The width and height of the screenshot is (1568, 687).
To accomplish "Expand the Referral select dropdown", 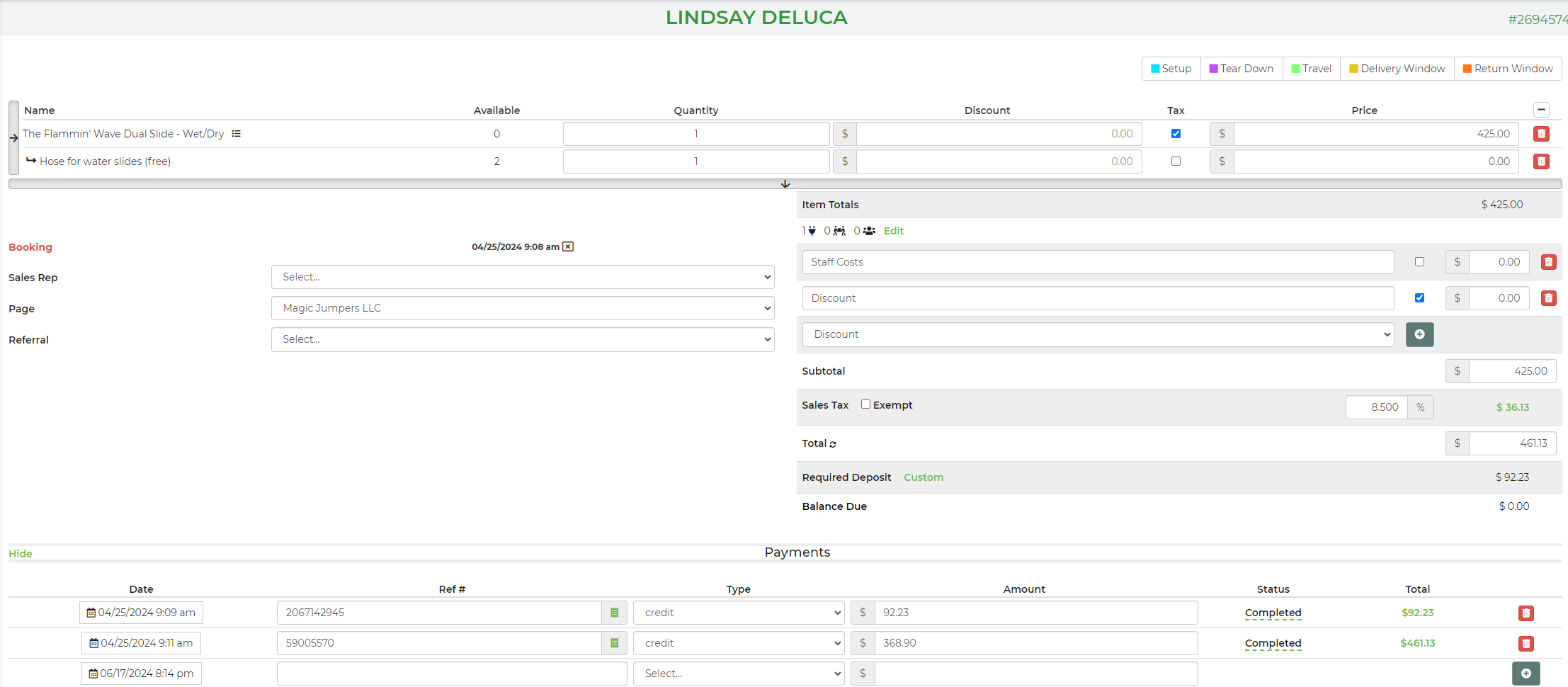I will click(x=523, y=339).
